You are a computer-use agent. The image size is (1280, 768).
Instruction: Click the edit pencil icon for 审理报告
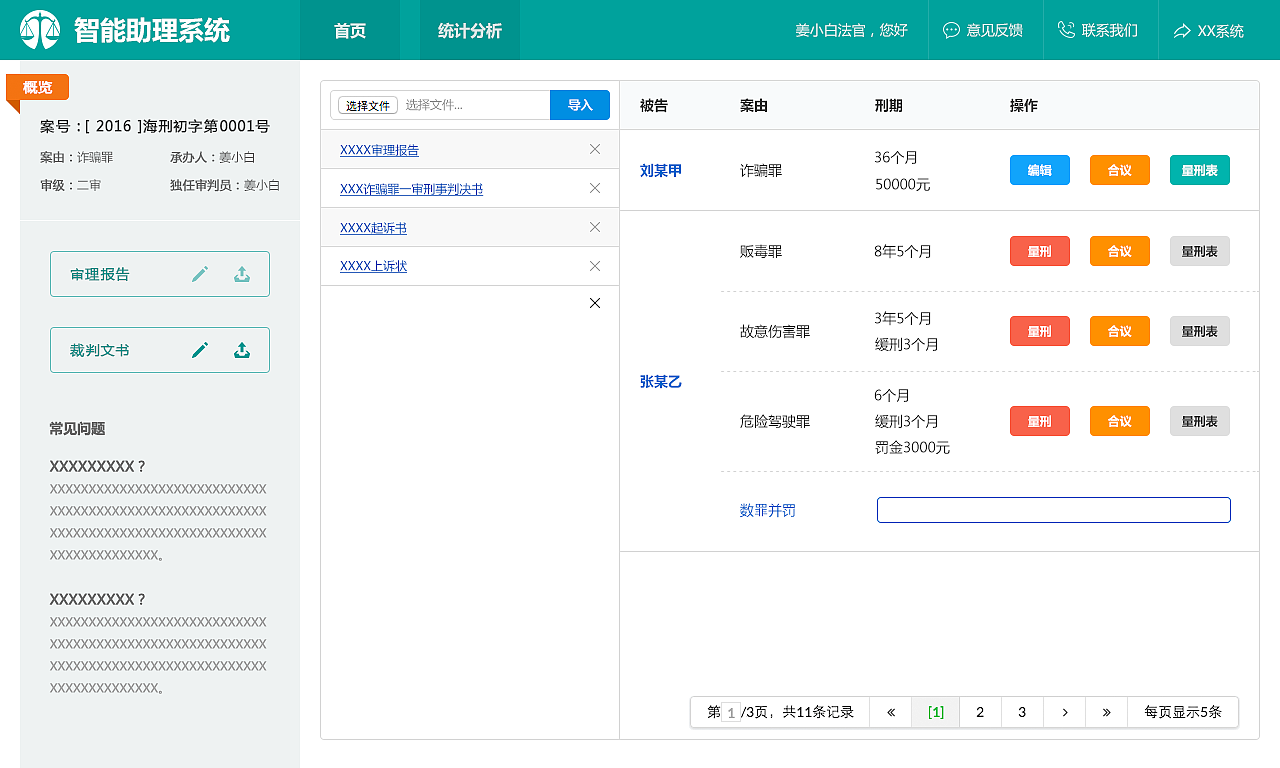click(x=200, y=274)
